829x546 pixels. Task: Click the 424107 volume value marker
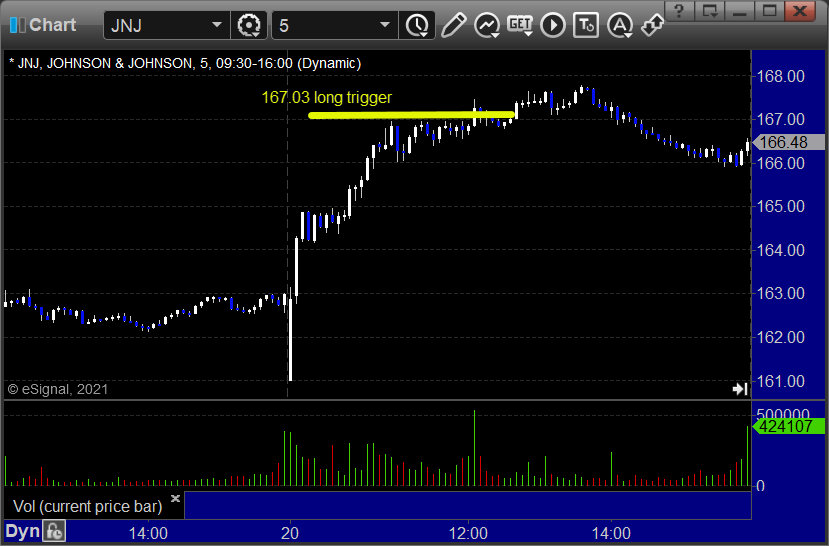pos(787,426)
